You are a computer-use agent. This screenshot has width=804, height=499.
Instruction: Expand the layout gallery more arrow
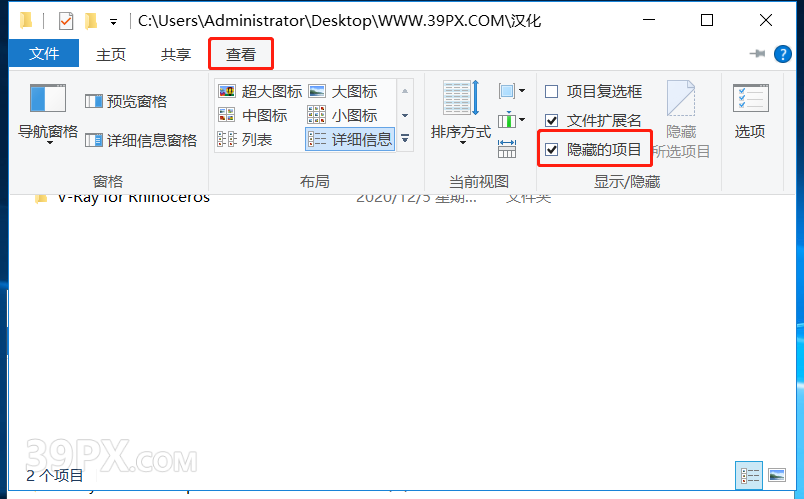tap(405, 138)
